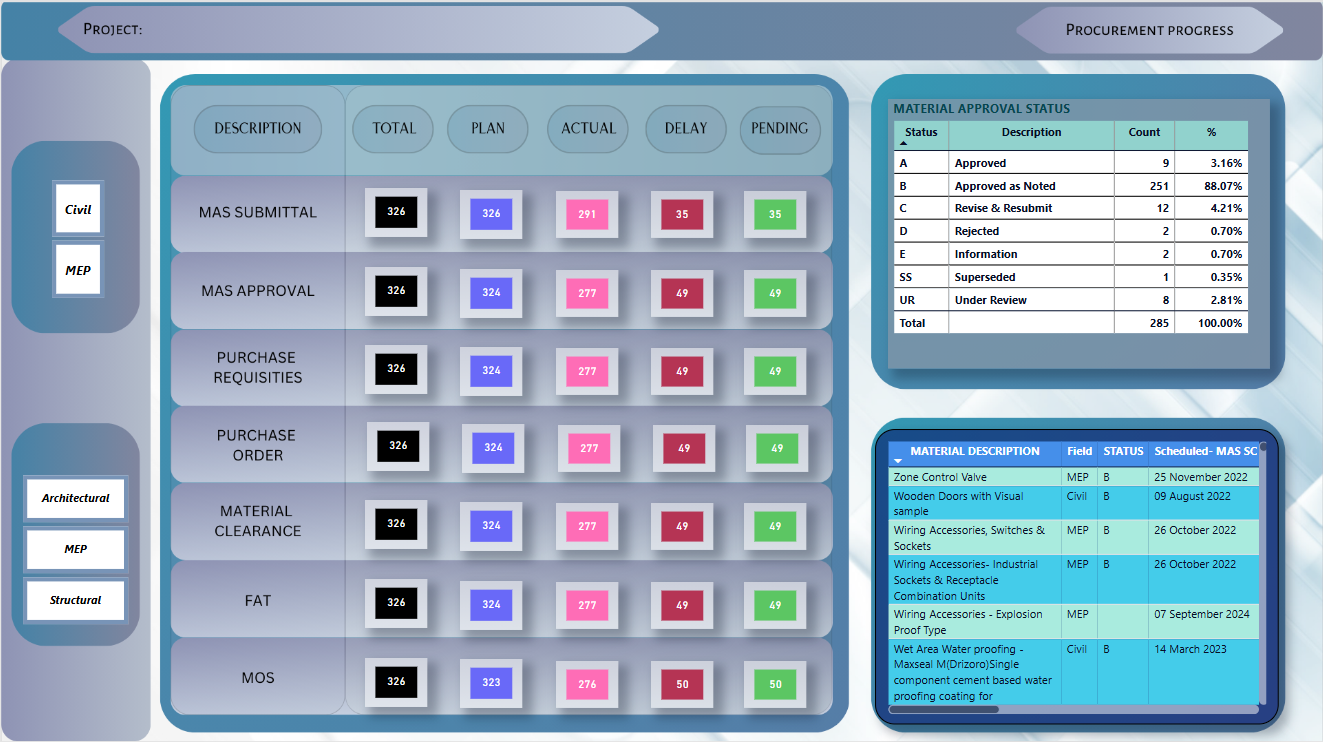Click MOS actual card 276

587,684
